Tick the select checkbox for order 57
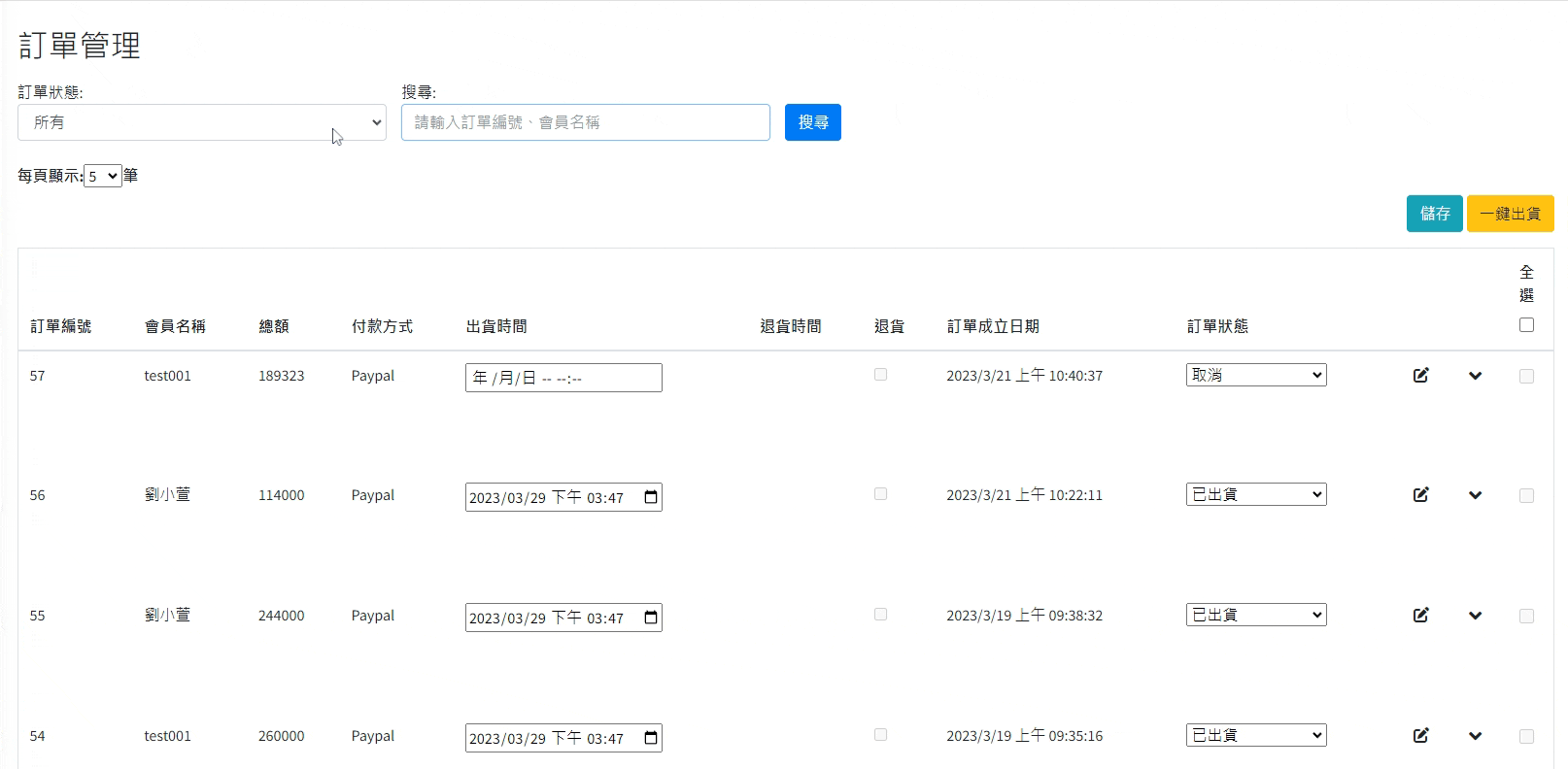Viewport: 1568px width, 769px height. [x=1526, y=377]
